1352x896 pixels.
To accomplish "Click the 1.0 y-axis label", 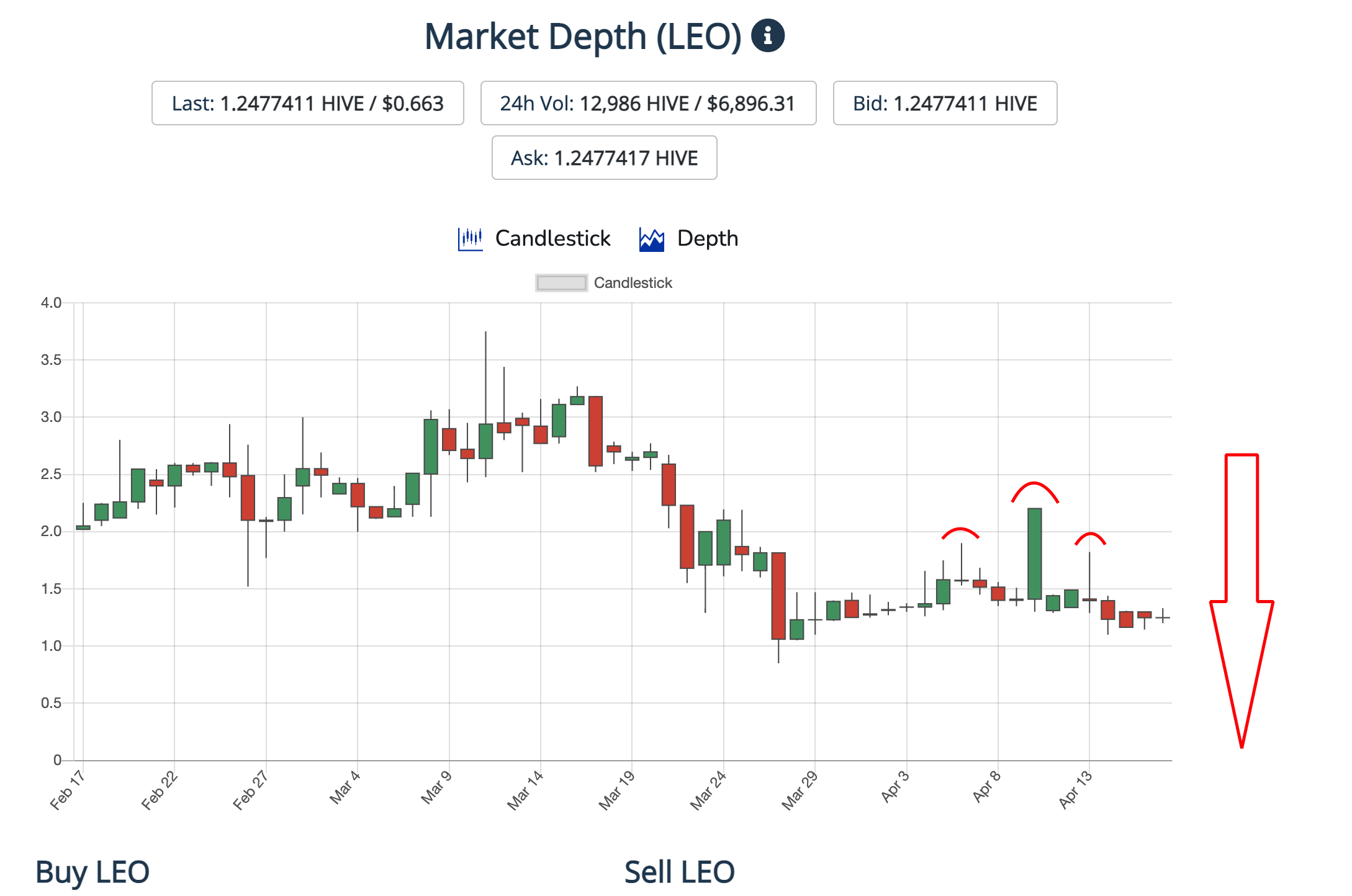I will [51, 646].
